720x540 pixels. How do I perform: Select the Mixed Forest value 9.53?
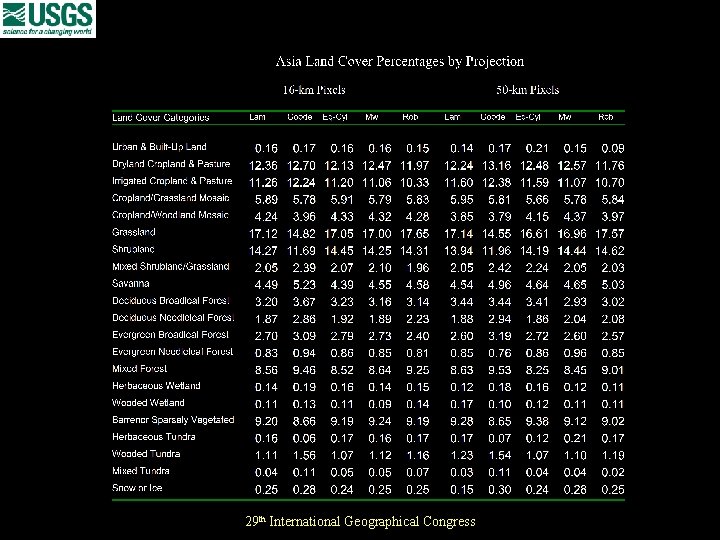pyautogui.click(x=500, y=370)
